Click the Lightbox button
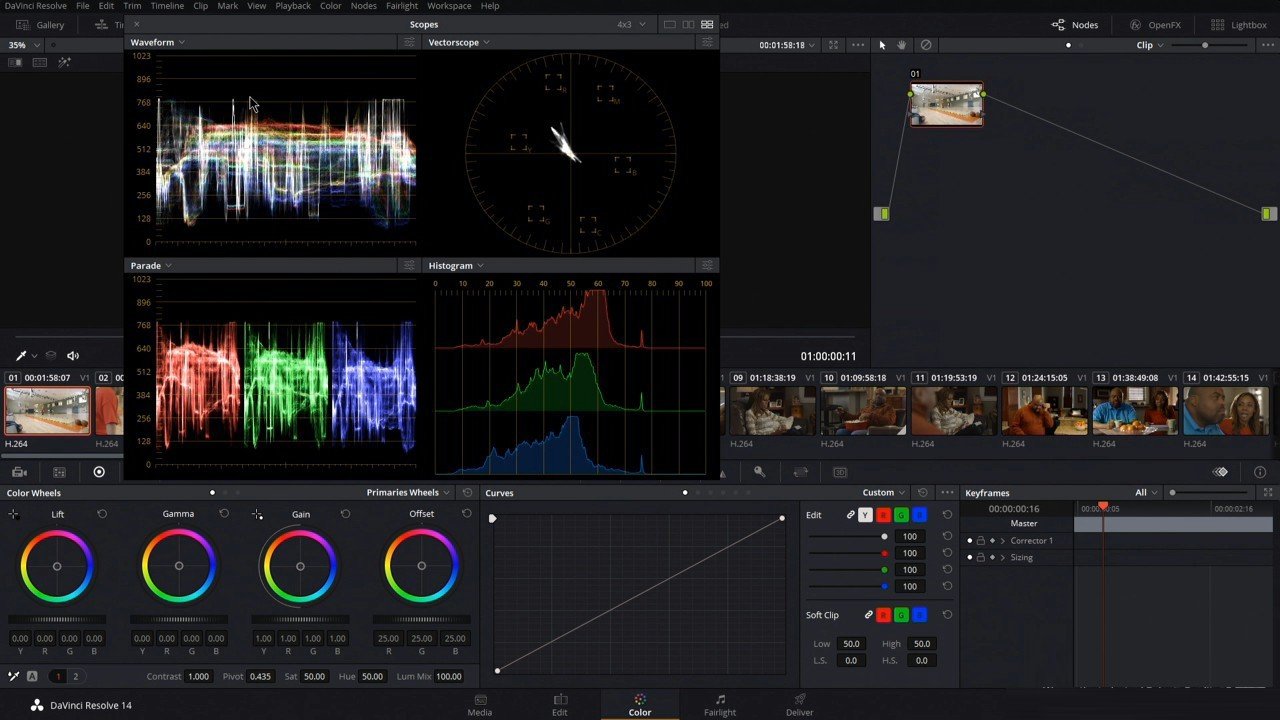1280x720 pixels. (x=1238, y=25)
